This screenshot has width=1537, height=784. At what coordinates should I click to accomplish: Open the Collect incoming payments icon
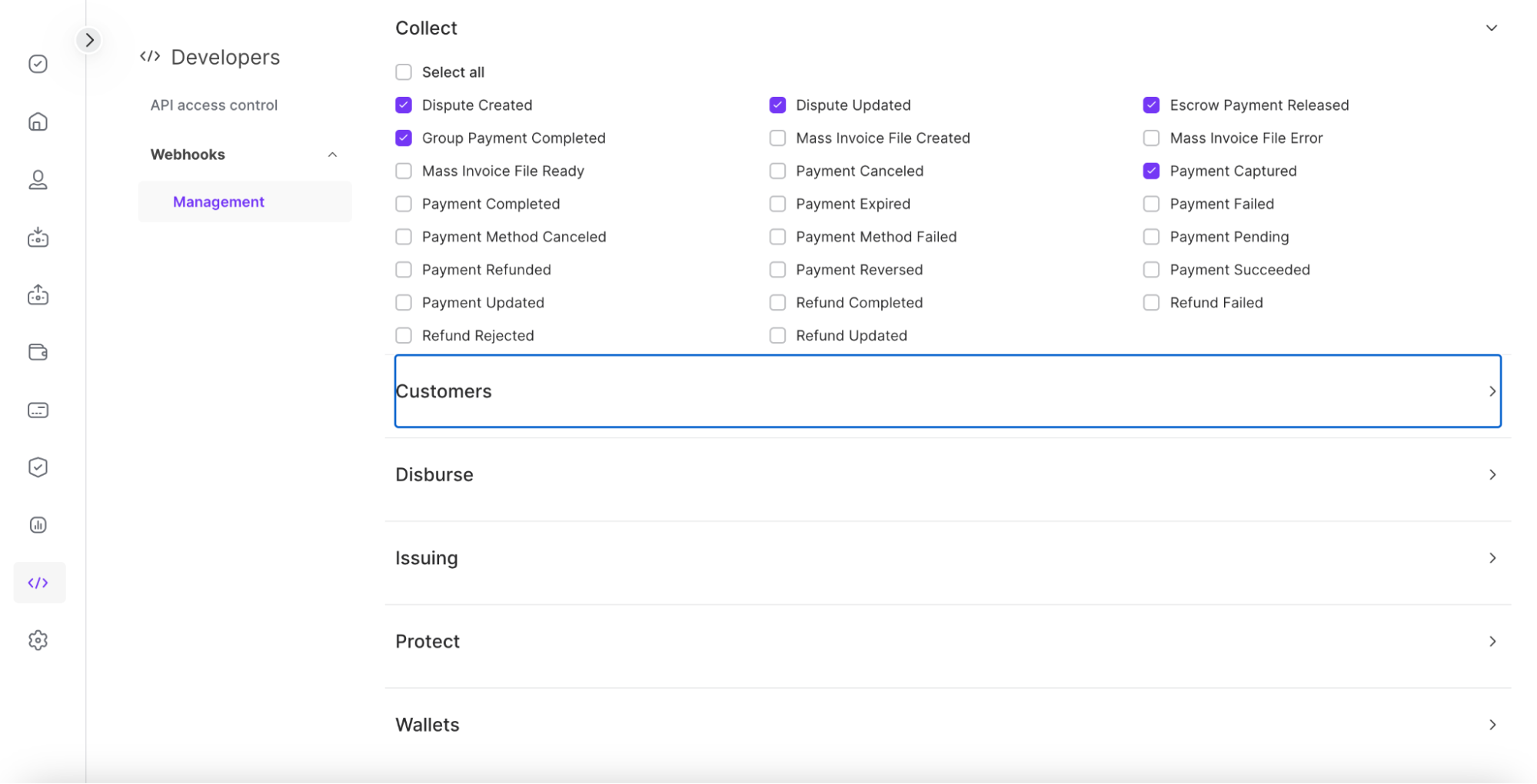[38, 237]
